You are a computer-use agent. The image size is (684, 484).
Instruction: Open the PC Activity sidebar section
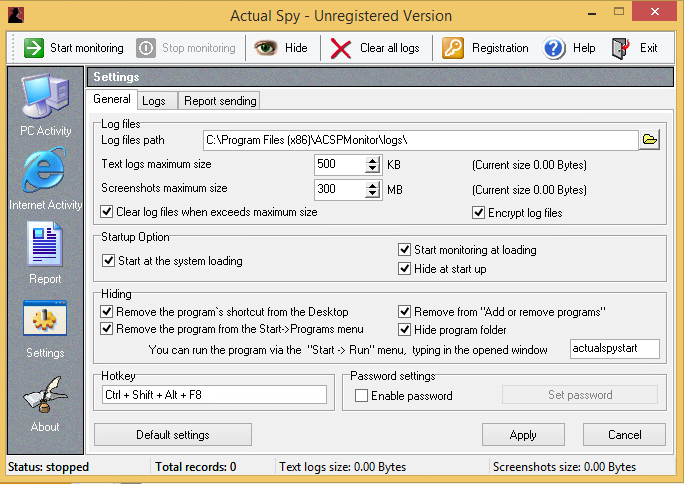(x=45, y=105)
